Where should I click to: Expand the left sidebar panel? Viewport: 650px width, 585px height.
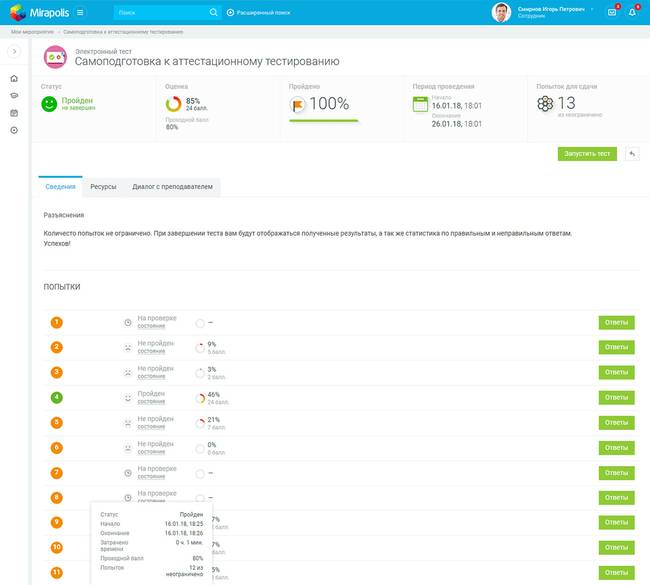point(14,52)
